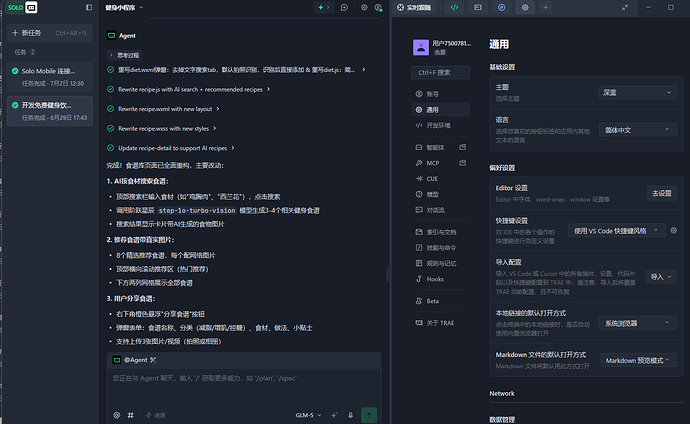Open 技能与命令 settings item
The width and height of the screenshot is (690, 424).
(x=440, y=248)
